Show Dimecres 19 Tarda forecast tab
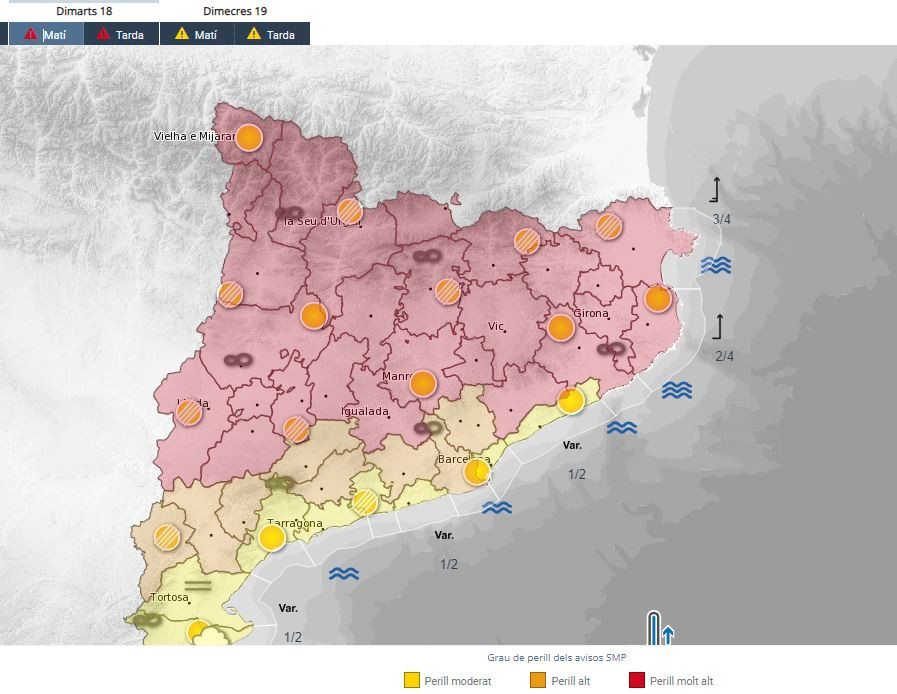Screen dimensions: 897x694 pos(271,34)
